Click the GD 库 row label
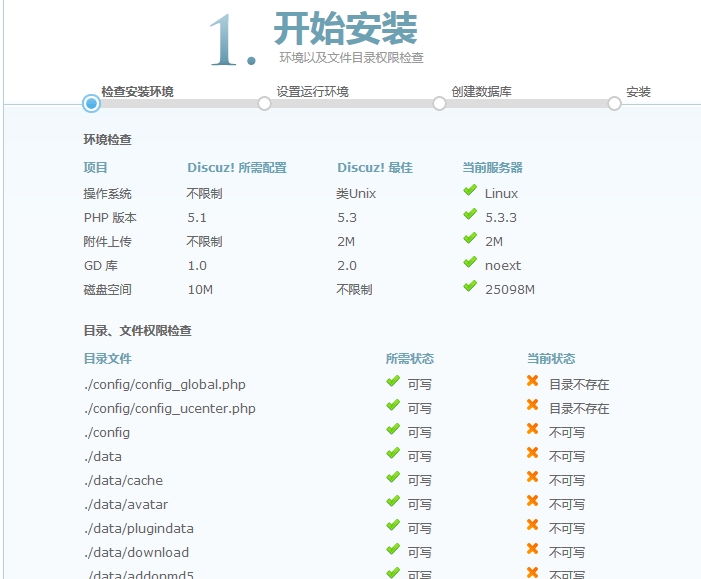The width and height of the screenshot is (701, 579). click(x=101, y=266)
